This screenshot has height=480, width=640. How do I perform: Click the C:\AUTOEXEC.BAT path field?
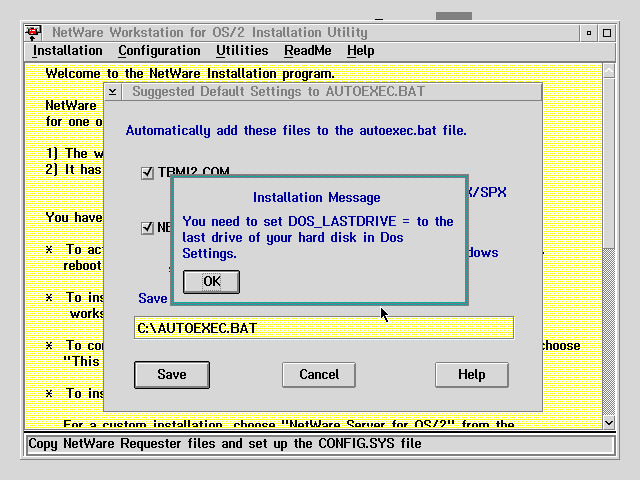324,328
